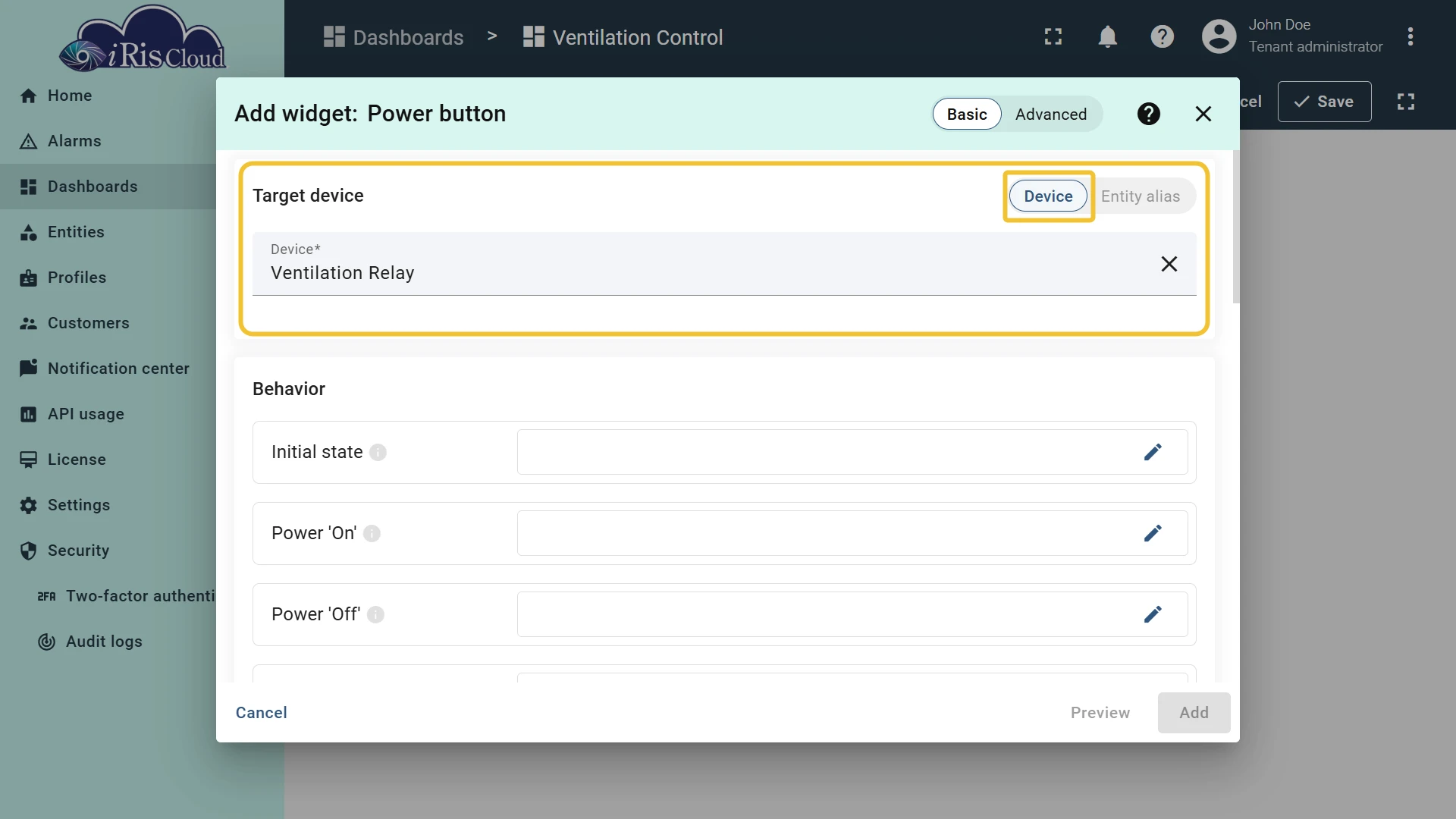Switch to Advanced mode
This screenshot has height=819, width=1456.
click(1050, 114)
